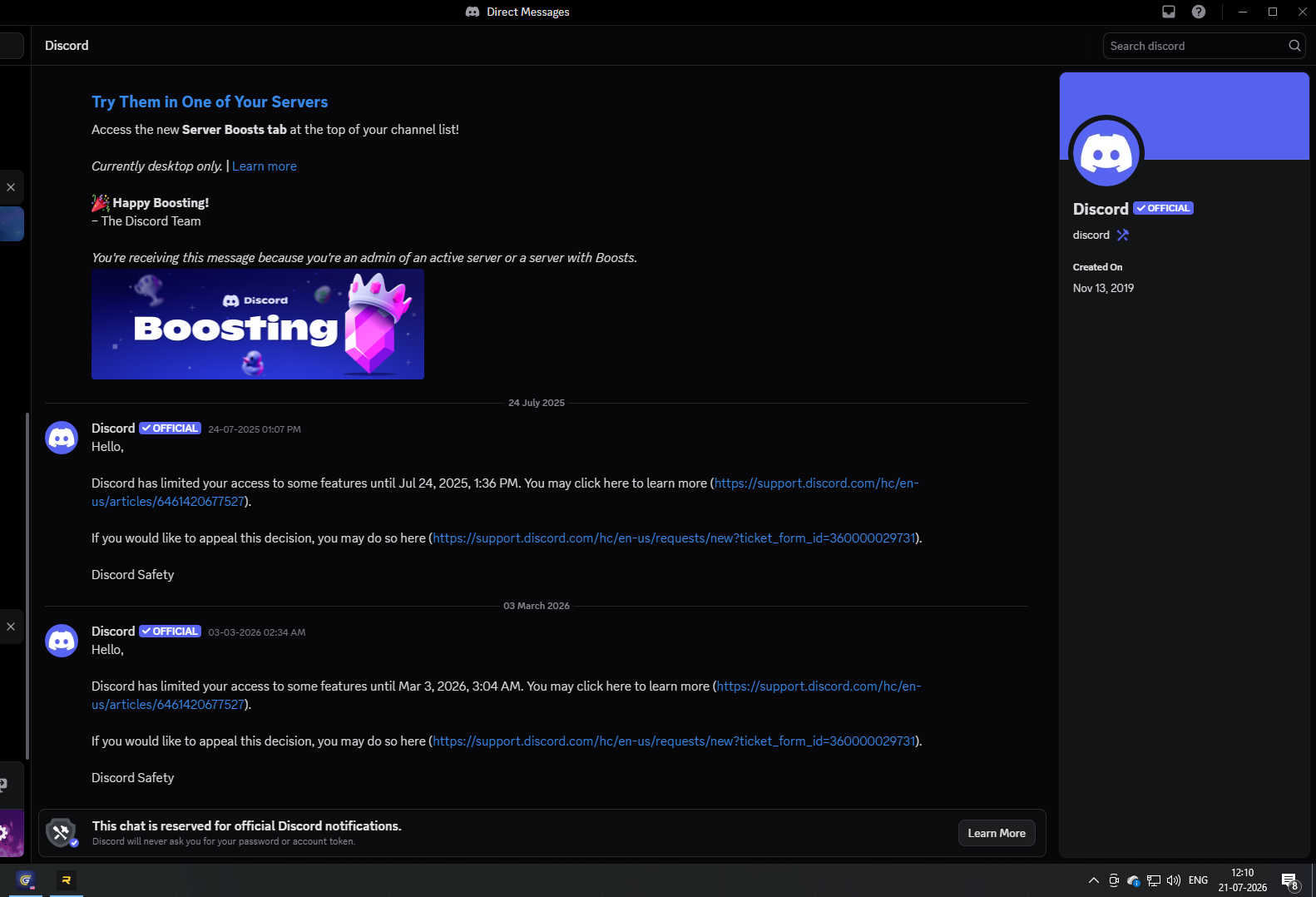
Task: Click the Discord name in the profile panel
Action: point(1101,209)
